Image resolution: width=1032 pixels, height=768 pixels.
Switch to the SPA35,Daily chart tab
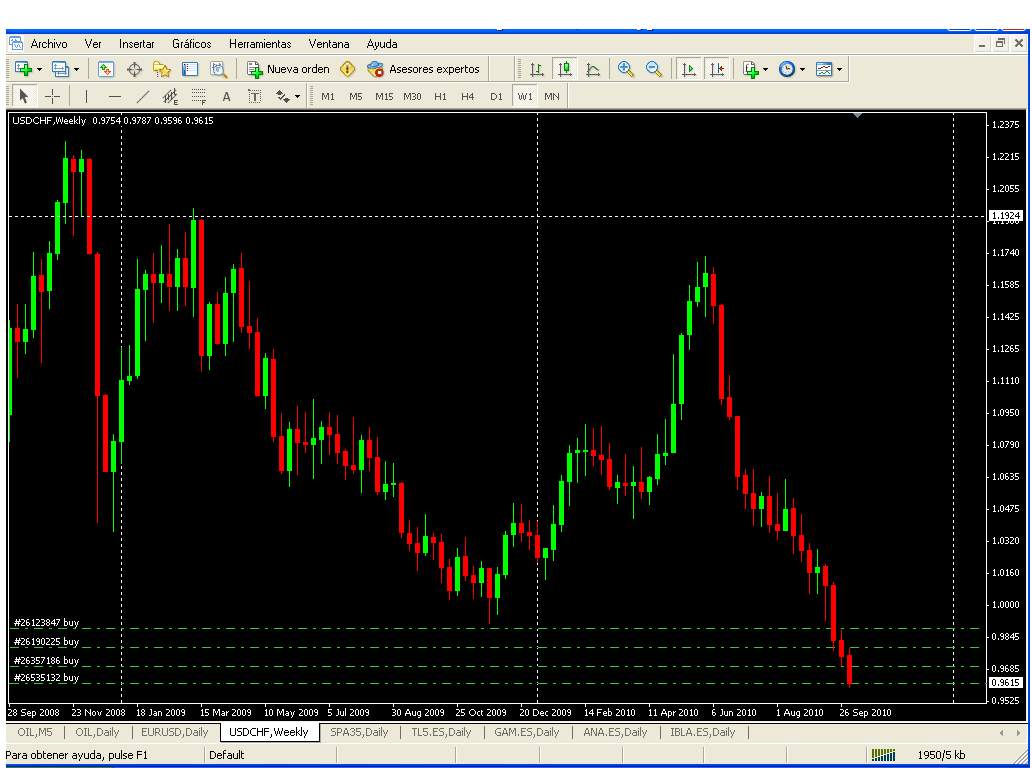click(359, 732)
